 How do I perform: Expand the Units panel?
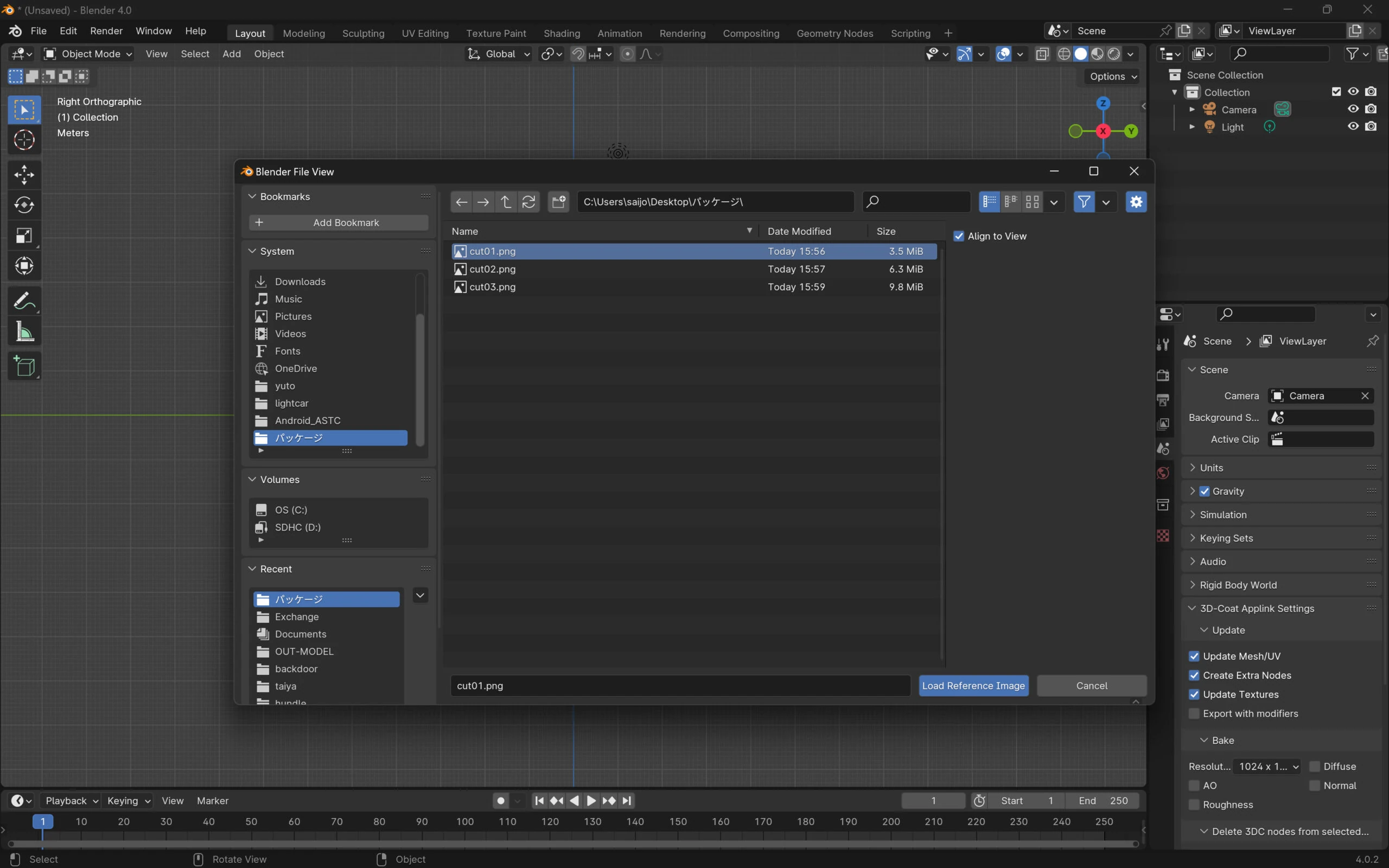coord(1211,467)
